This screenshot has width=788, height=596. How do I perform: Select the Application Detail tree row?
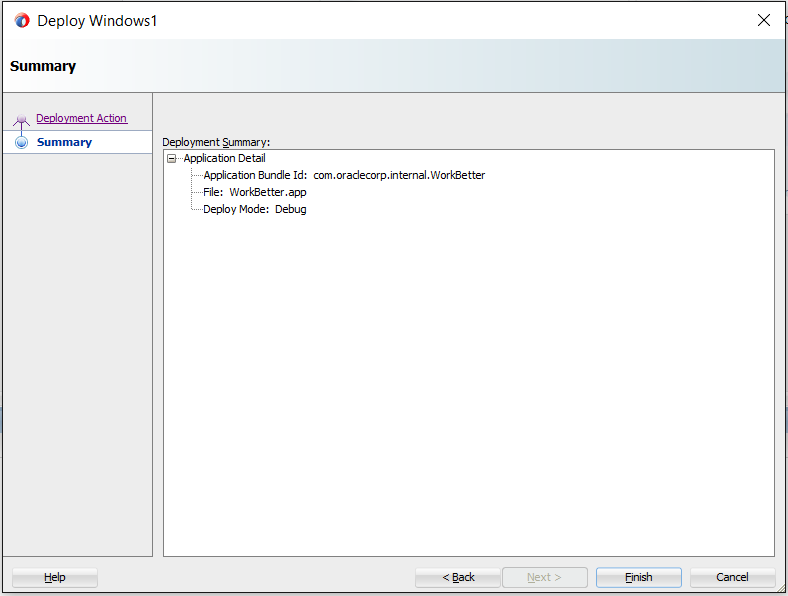point(224,158)
